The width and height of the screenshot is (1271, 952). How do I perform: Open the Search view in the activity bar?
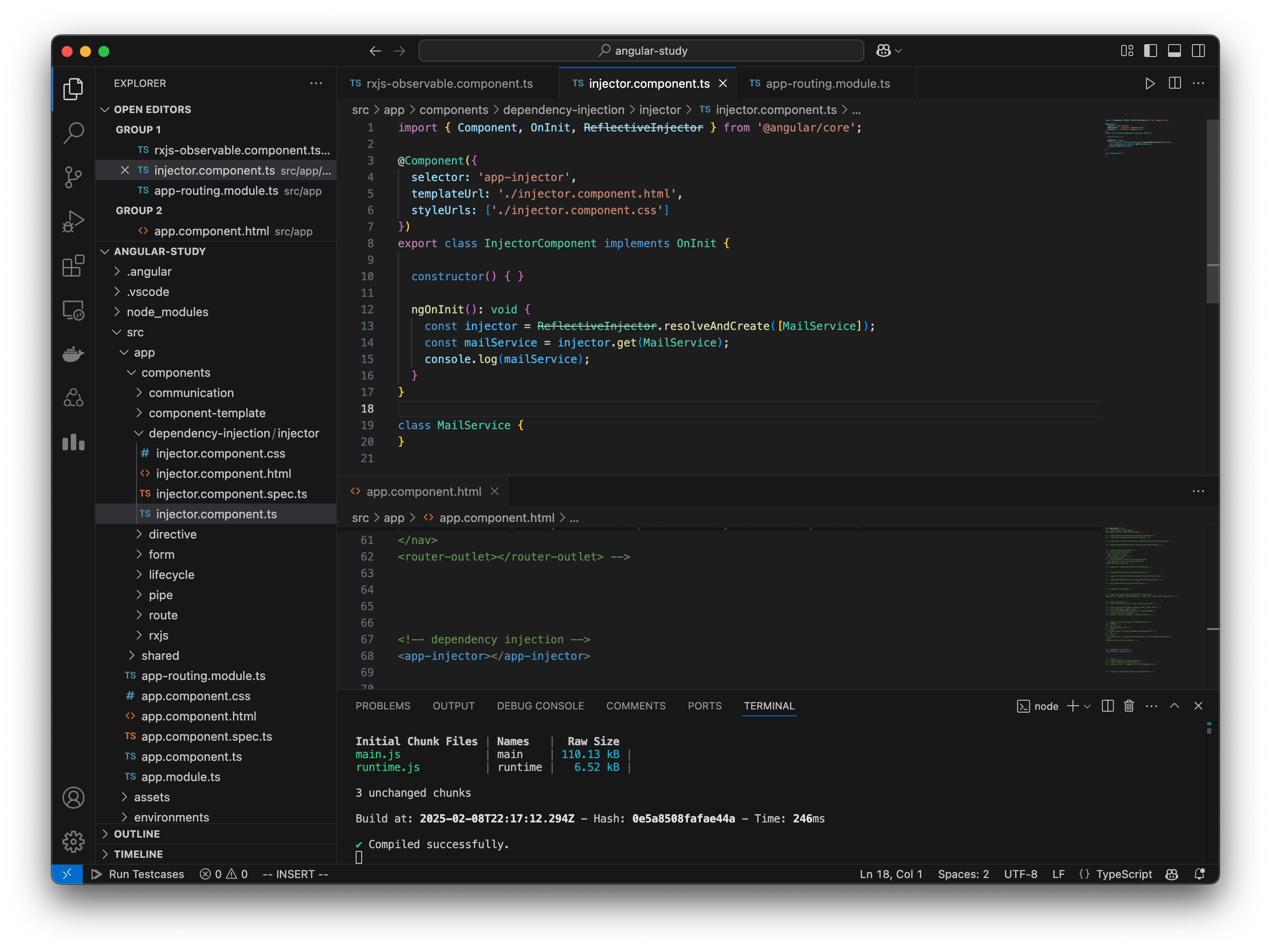pos(74,132)
